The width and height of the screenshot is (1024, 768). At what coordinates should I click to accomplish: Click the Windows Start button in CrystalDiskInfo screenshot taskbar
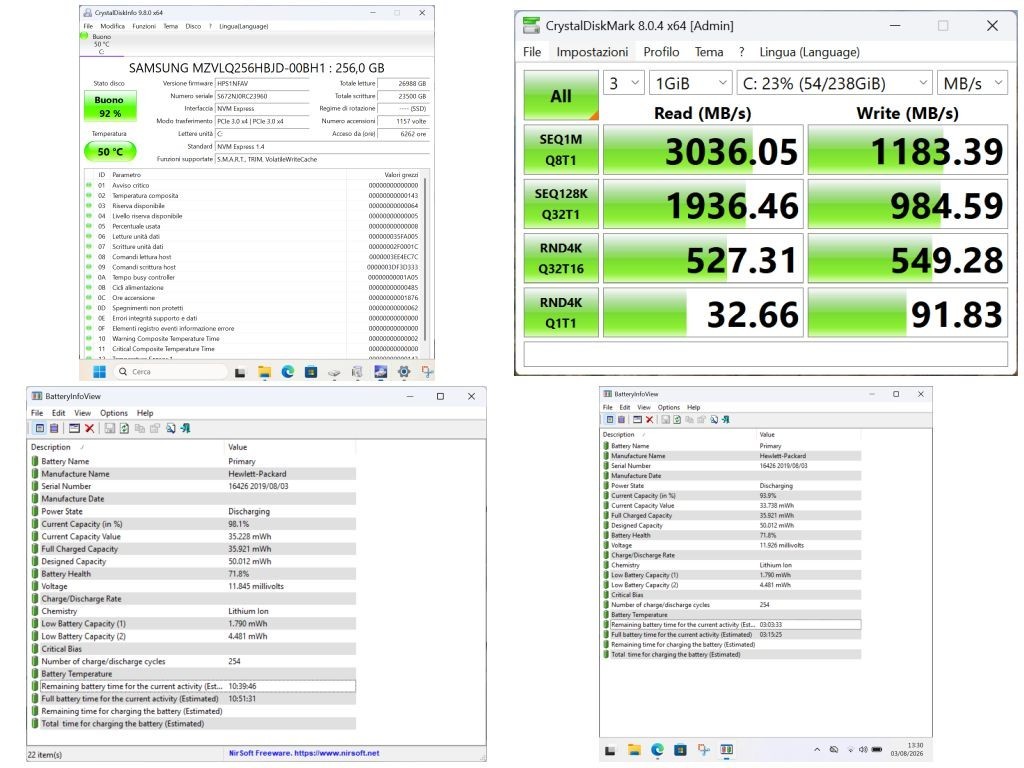pyautogui.click(x=99, y=372)
